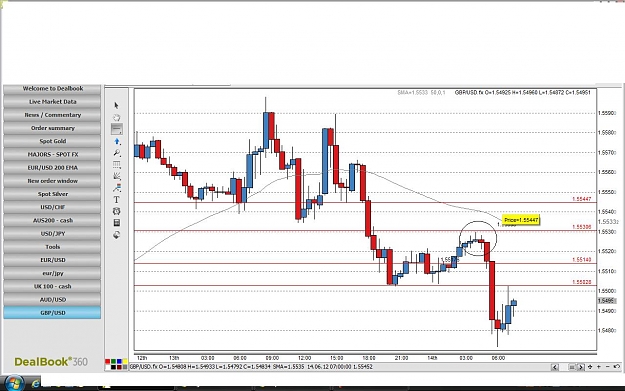This screenshot has height=391, width=625.
Task: Open Welcome to Dealbook tab
Action: [52, 88]
